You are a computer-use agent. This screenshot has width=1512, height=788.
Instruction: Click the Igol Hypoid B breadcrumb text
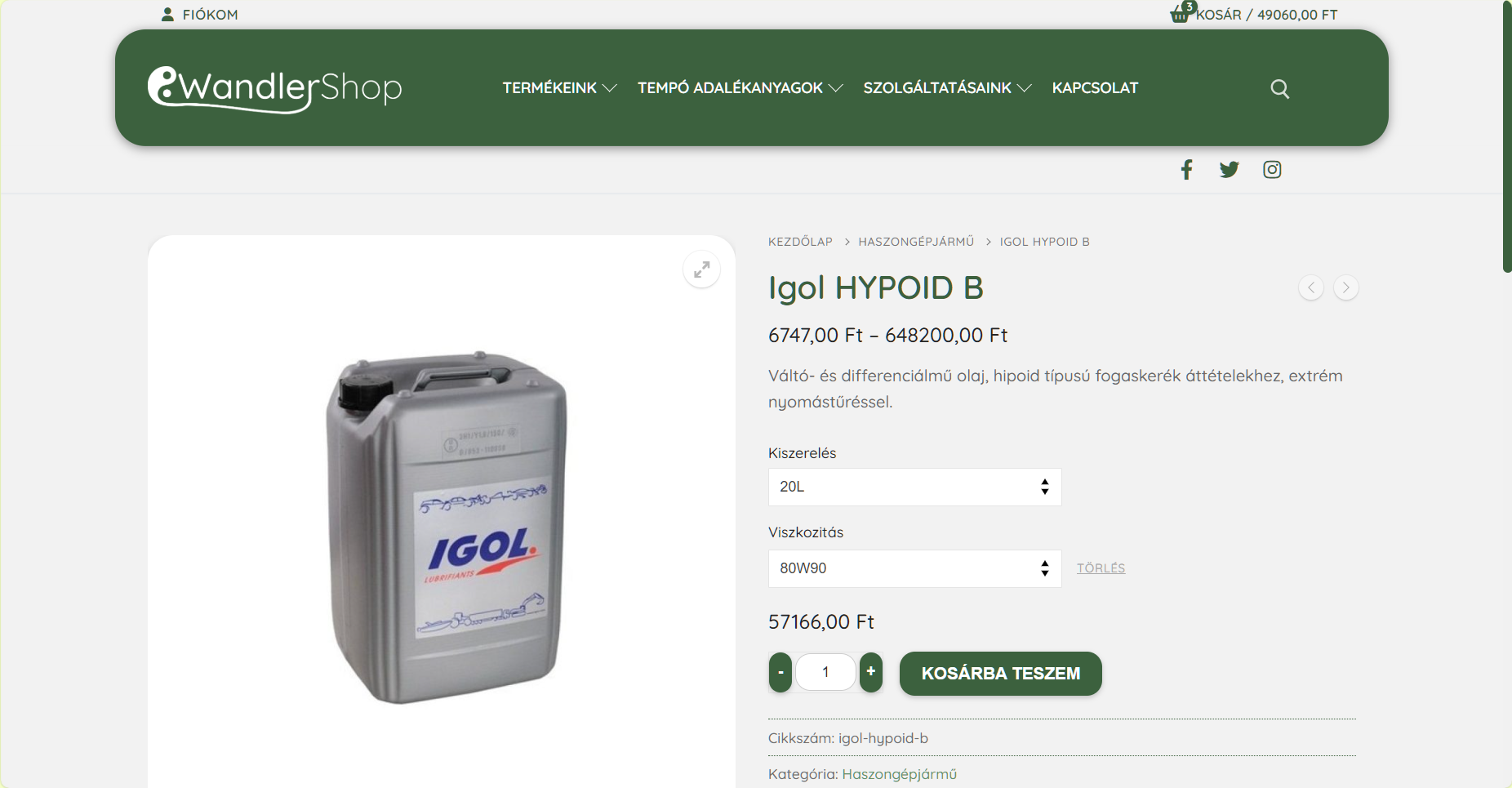pyautogui.click(x=1044, y=242)
